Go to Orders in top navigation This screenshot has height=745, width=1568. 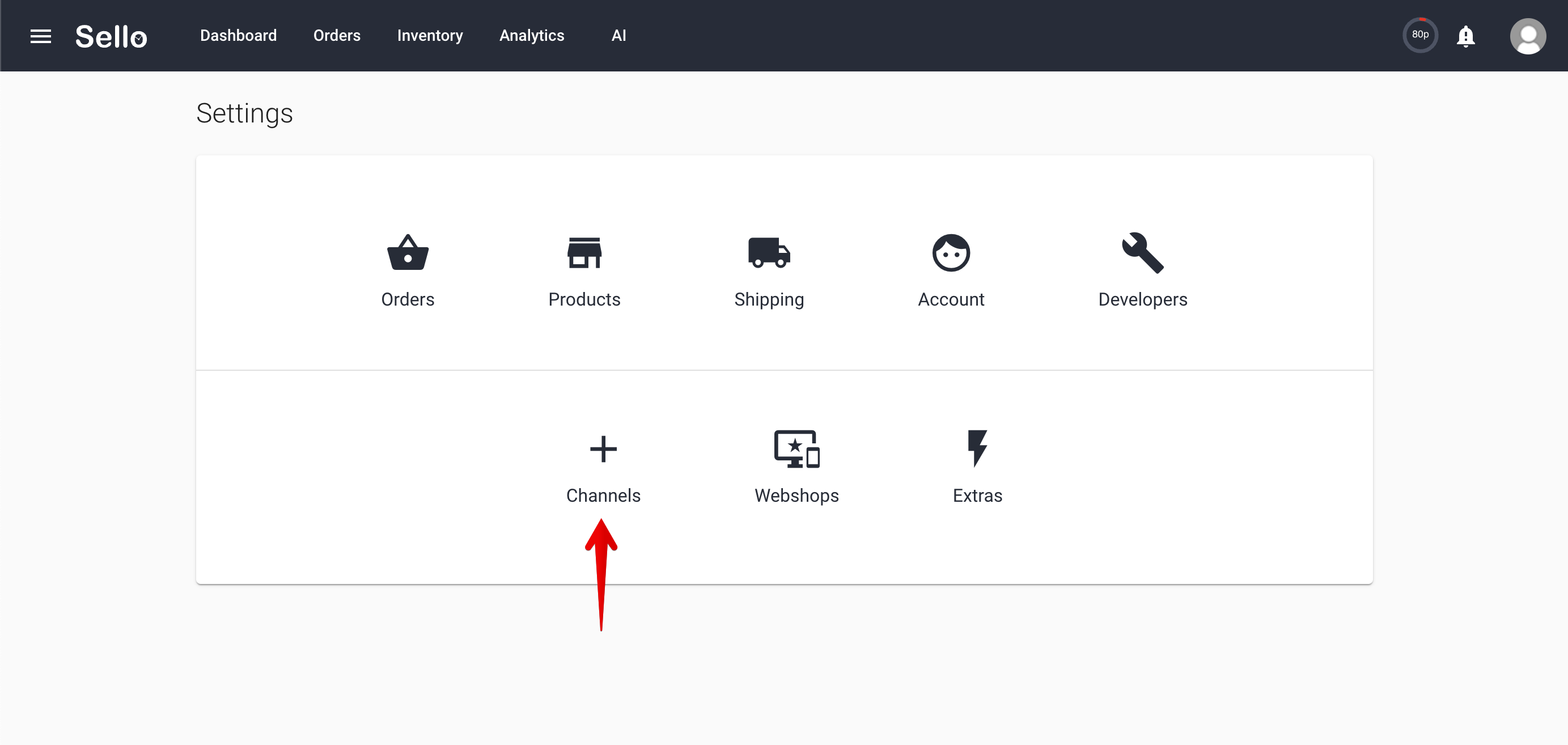[x=337, y=35]
